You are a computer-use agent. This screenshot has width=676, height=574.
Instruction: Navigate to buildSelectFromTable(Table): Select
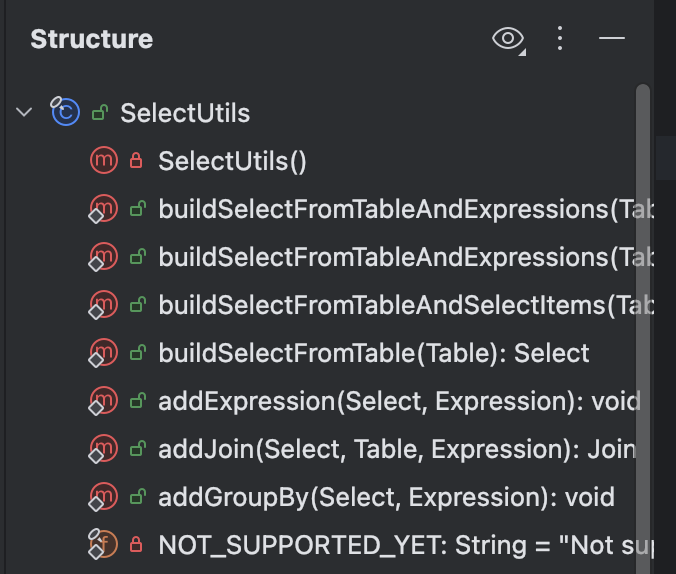373,353
